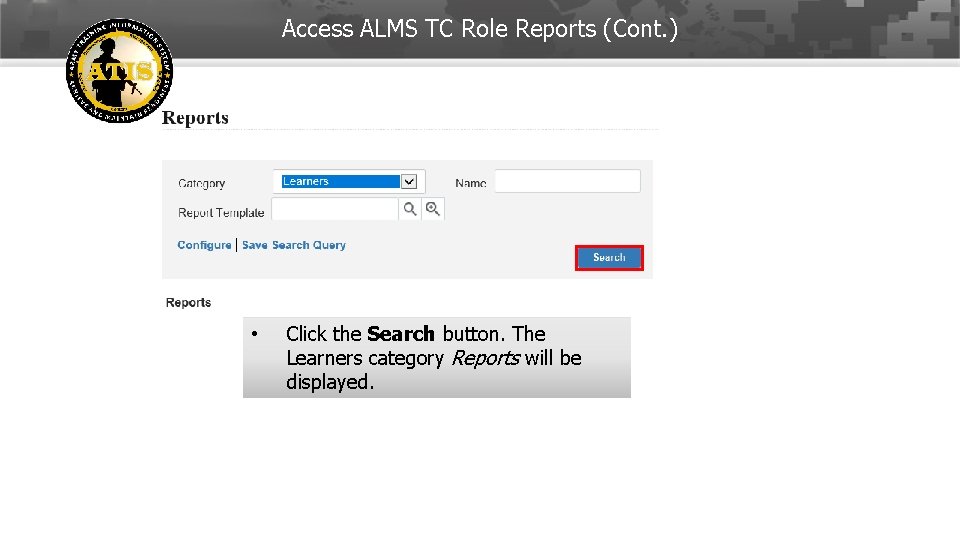Viewport: 960px width, 540px height.
Task: Select the Learners category value
Action: pyautogui.click(x=340, y=181)
